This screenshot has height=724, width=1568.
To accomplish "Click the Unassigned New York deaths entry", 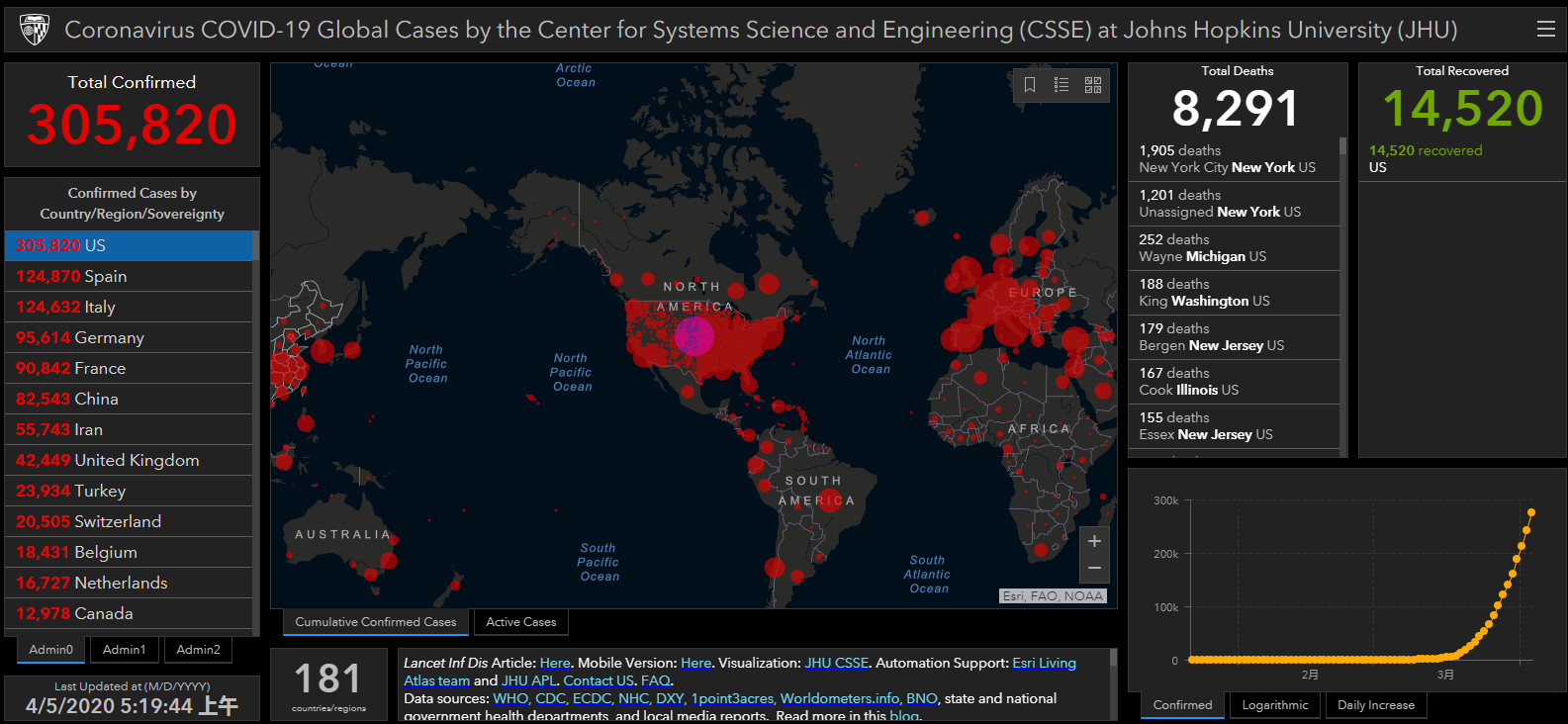I will pos(1234,204).
